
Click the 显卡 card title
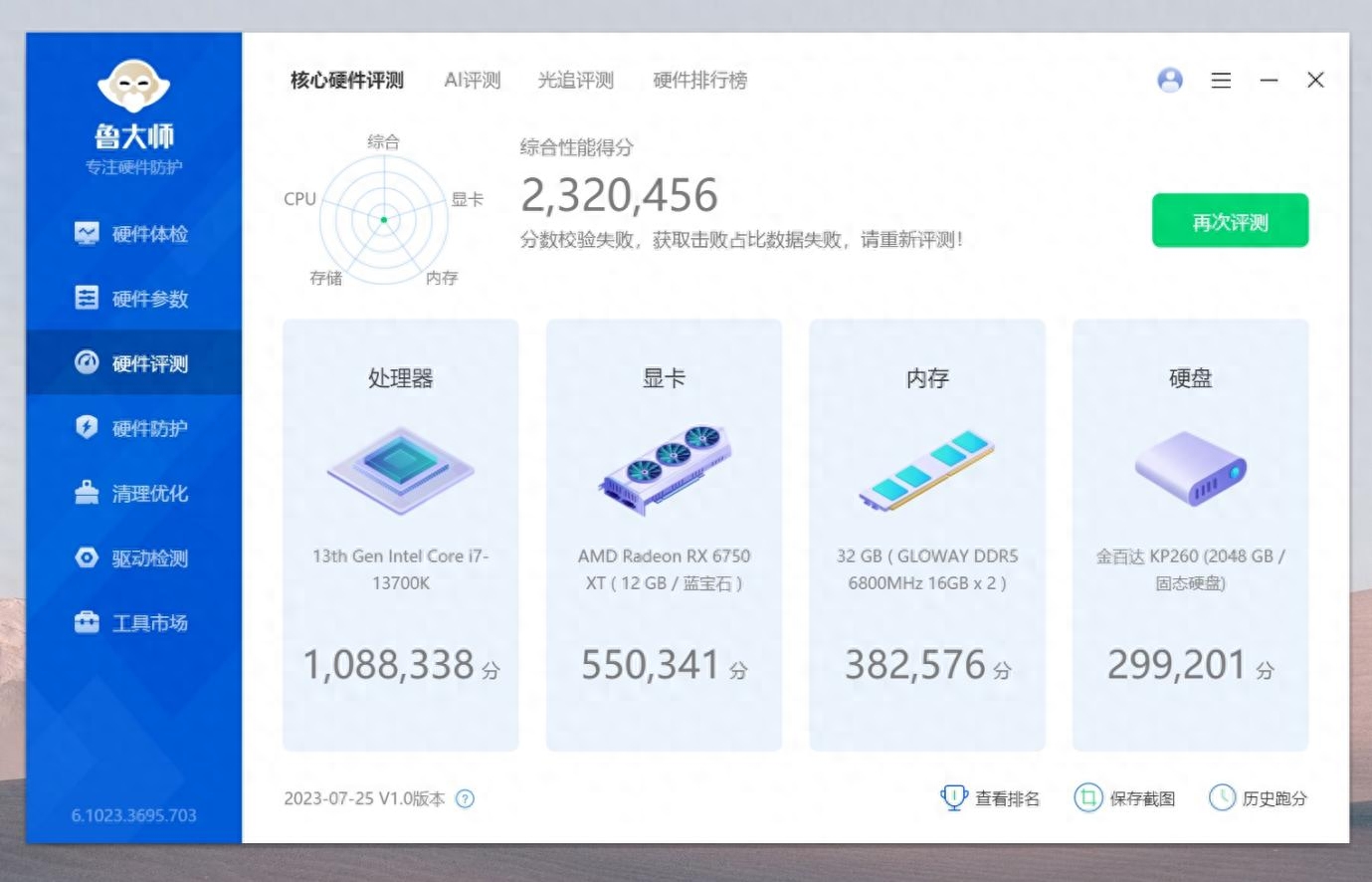665,378
